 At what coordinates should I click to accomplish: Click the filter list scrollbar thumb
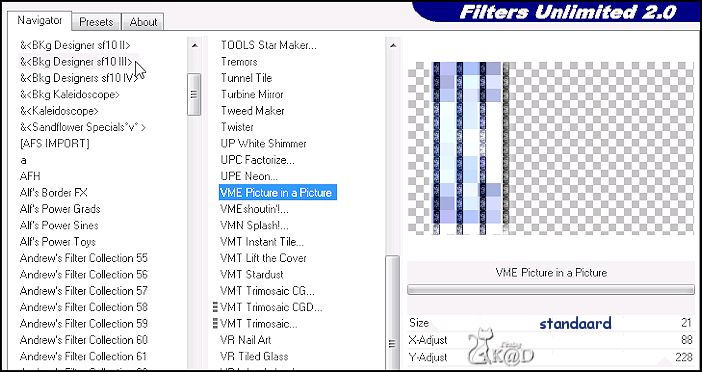(393, 313)
